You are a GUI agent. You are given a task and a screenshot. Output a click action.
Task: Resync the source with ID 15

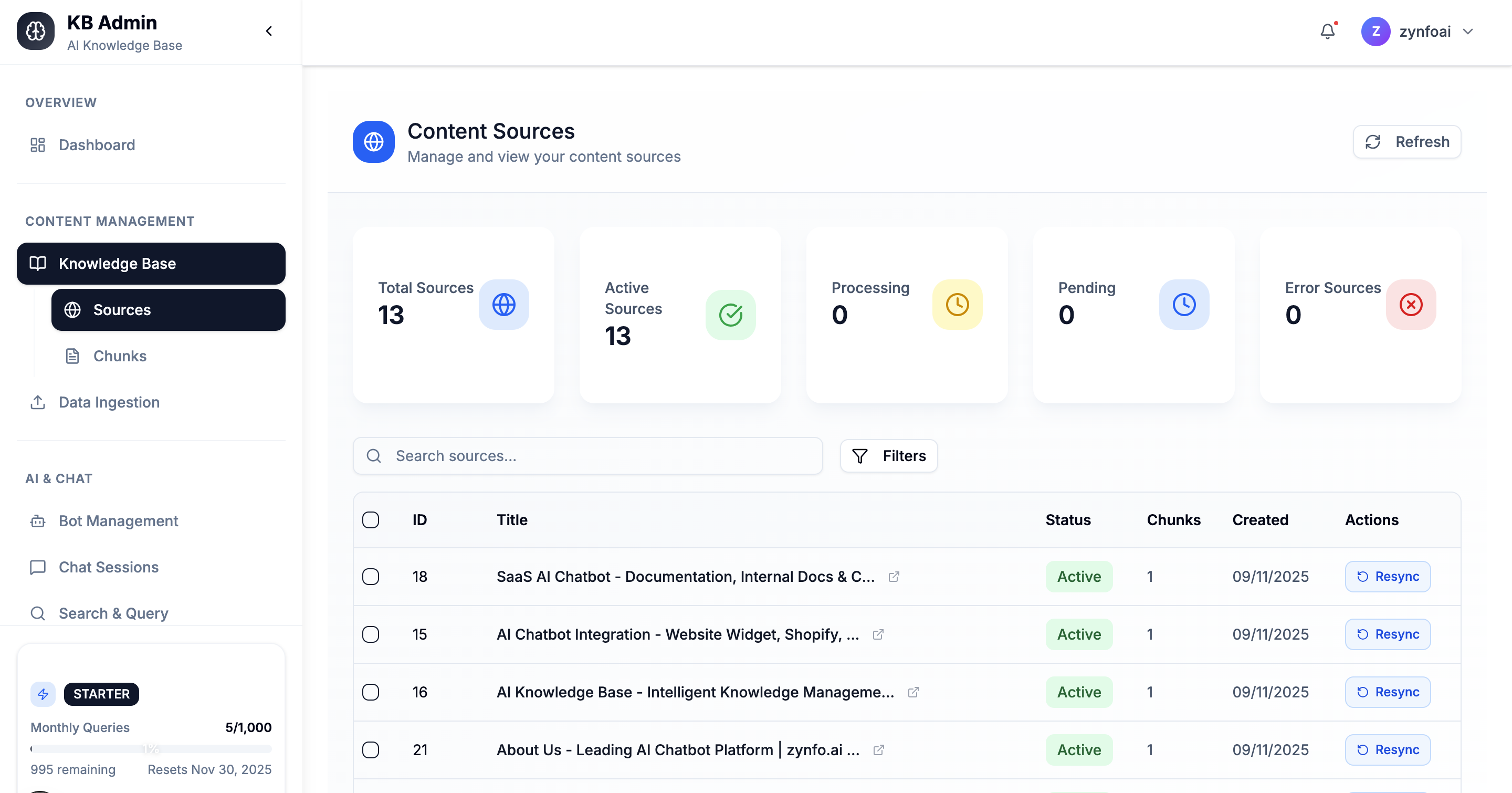pos(1387,634)
